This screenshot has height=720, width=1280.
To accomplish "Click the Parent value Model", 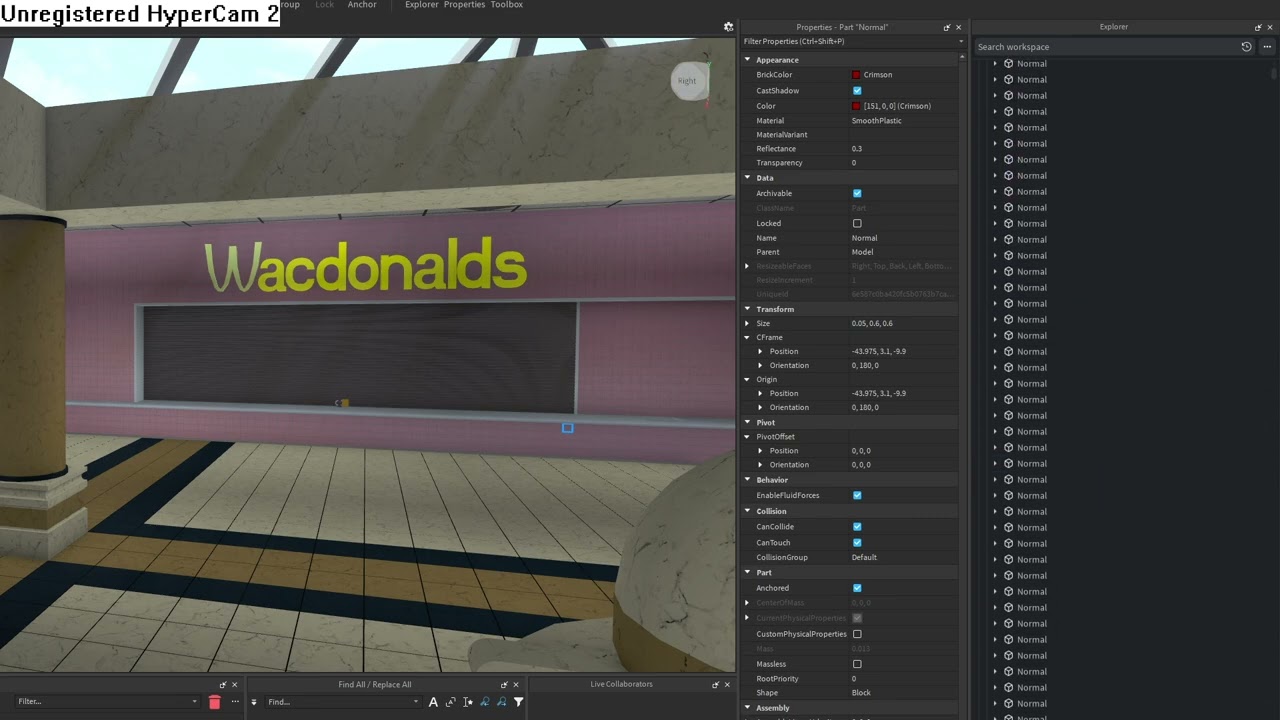I will coord(863,253).
